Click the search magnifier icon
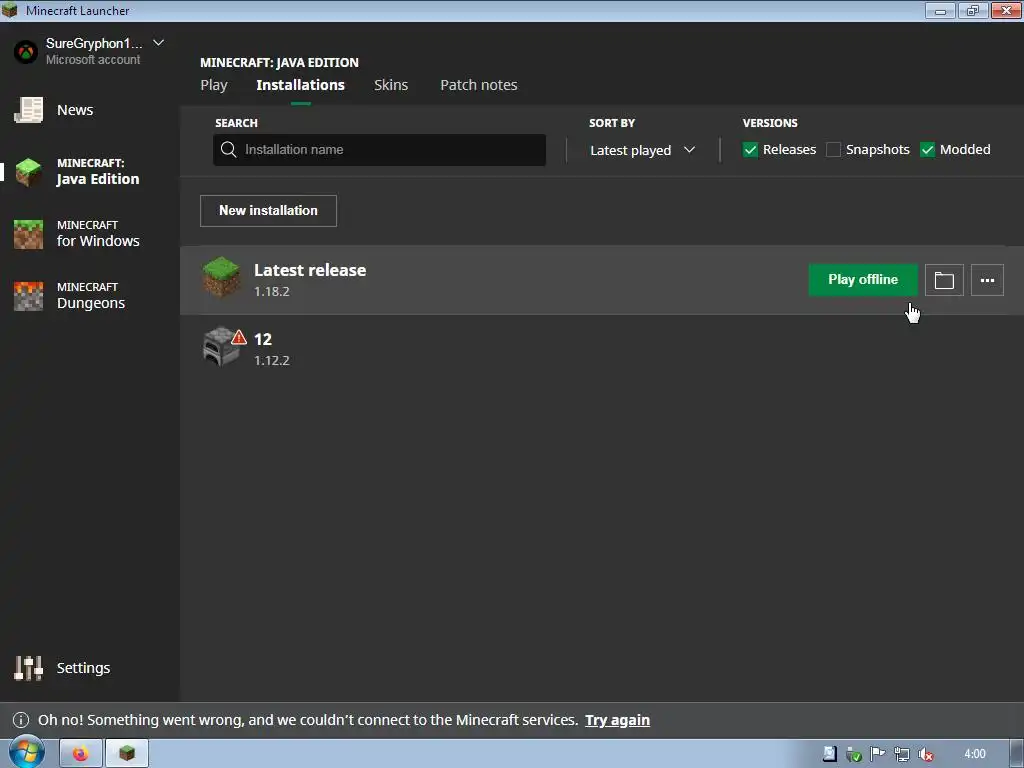The image size is (1024, 768). (229, 150)
